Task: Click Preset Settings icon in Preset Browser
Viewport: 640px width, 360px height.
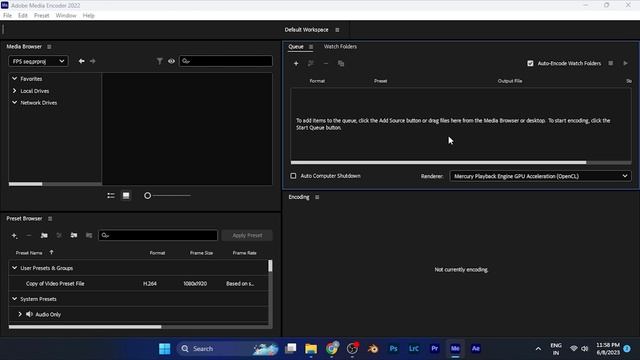Action: (59, 236)
